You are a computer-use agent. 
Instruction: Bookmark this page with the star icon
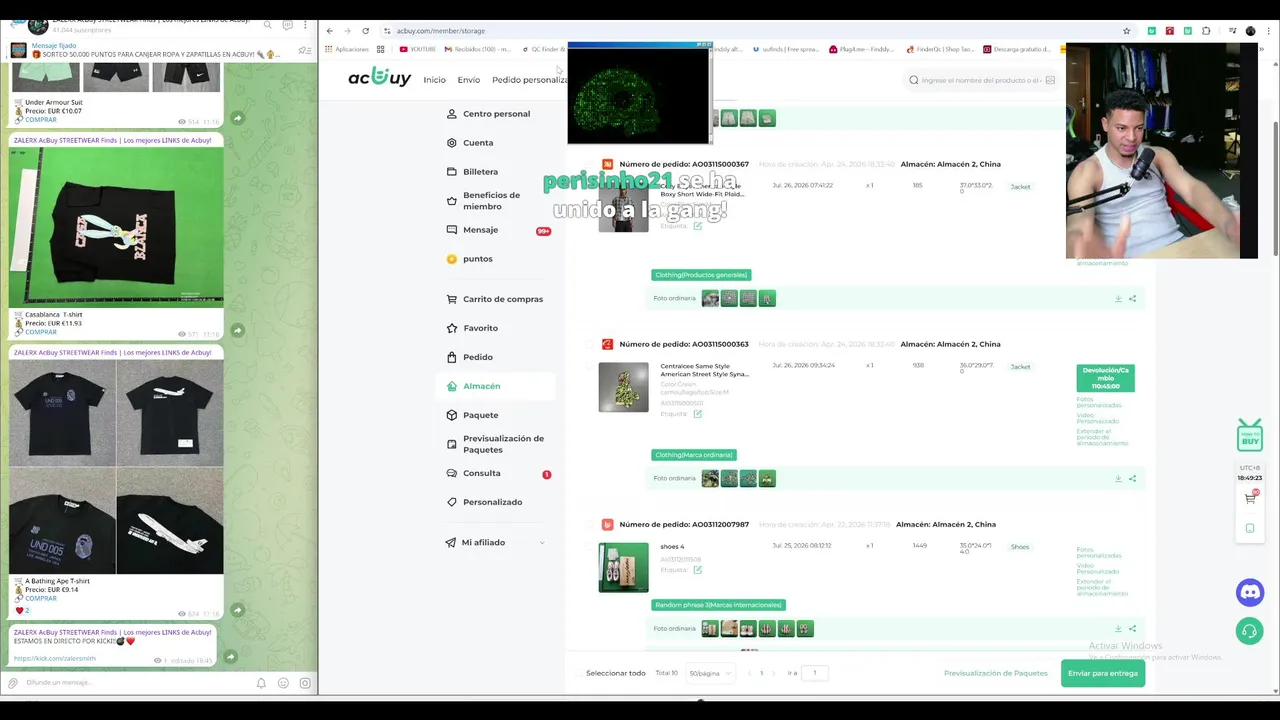pyautogui.click(x=1126, y=31)
